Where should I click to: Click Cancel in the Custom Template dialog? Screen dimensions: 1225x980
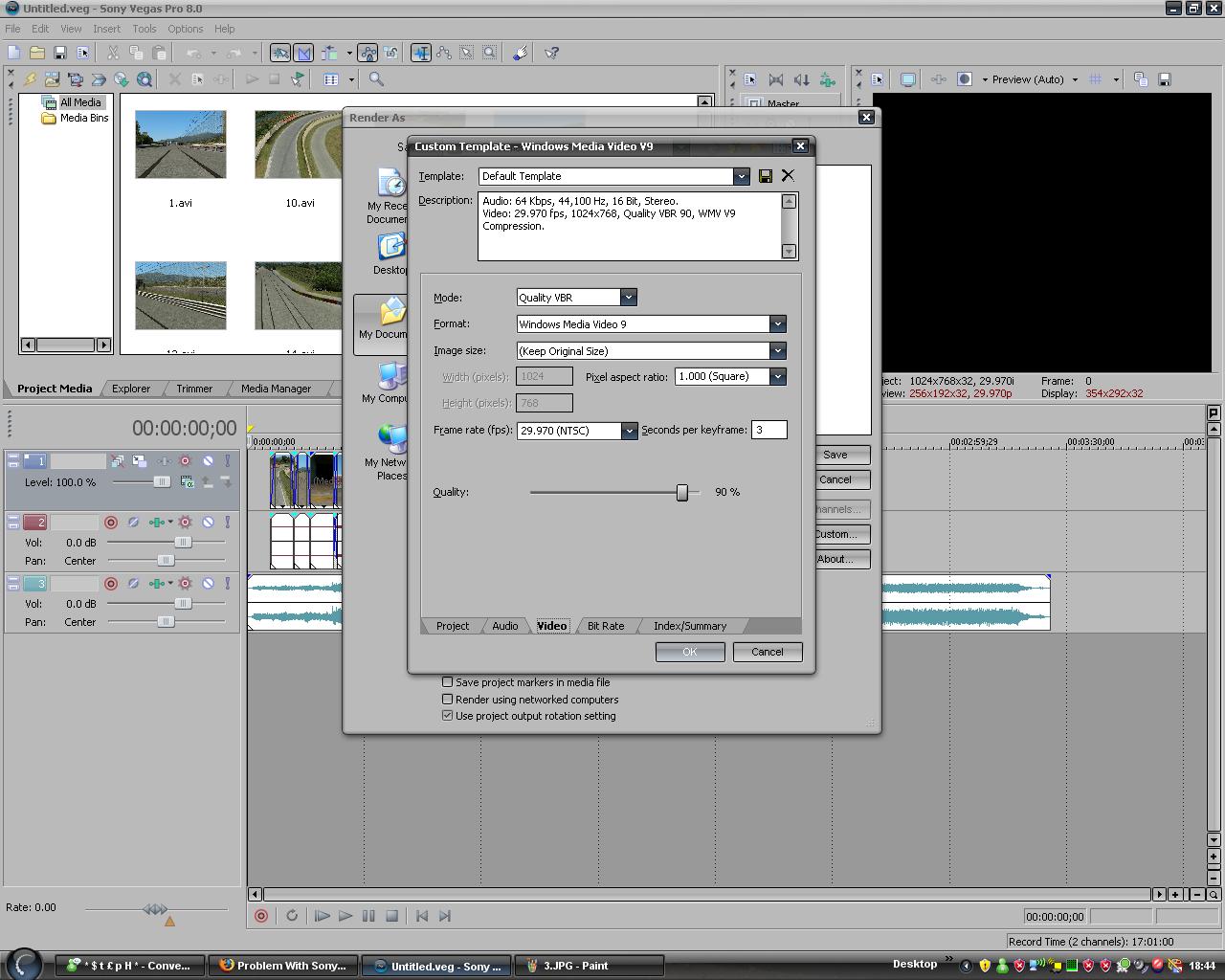click(767, 652)
